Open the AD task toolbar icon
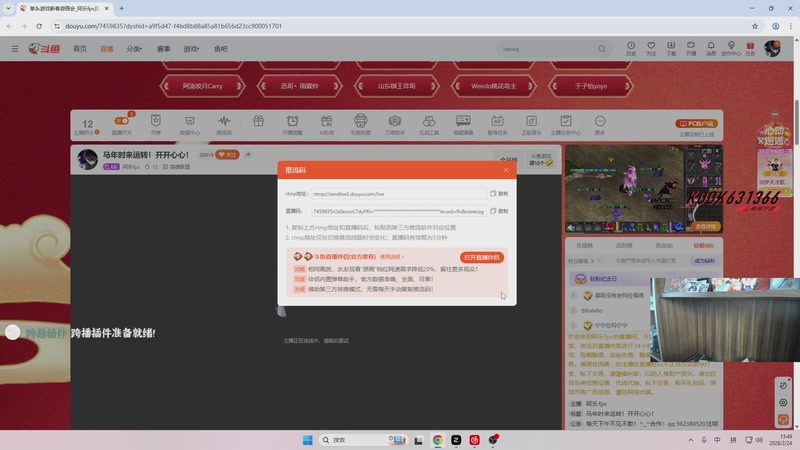 [x=497, y=124]
